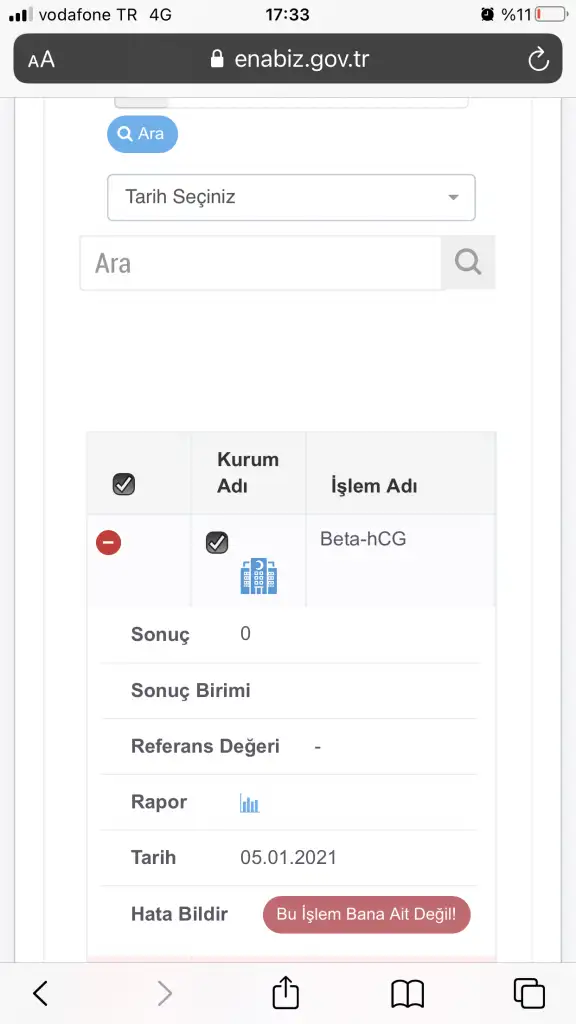The height and width of the screenshot is (1024, 576).
Task: Focus the Ara search input field
Action: point(261,263)
